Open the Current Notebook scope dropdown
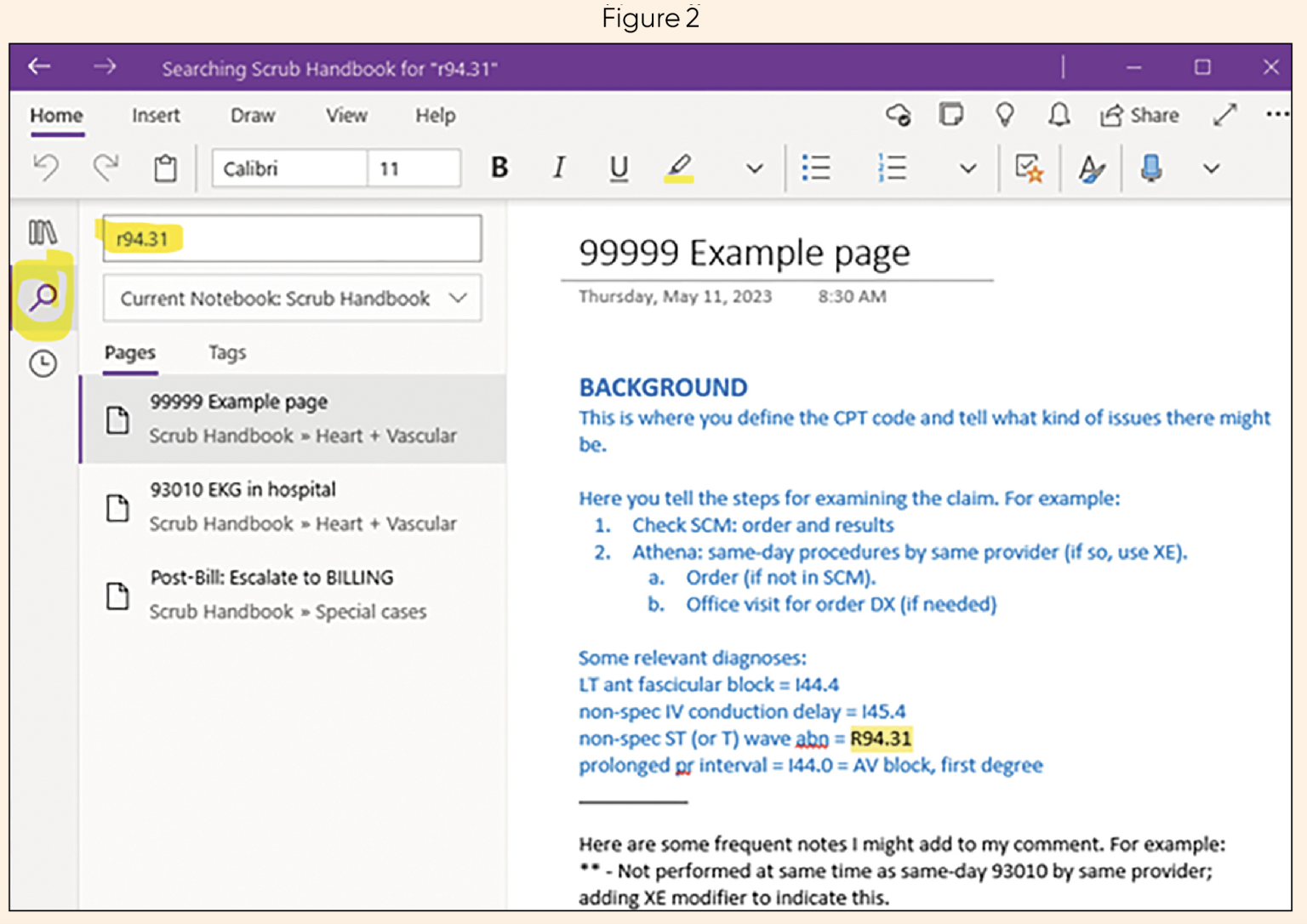The image size is (1307, 924). (x=458, y=299)
